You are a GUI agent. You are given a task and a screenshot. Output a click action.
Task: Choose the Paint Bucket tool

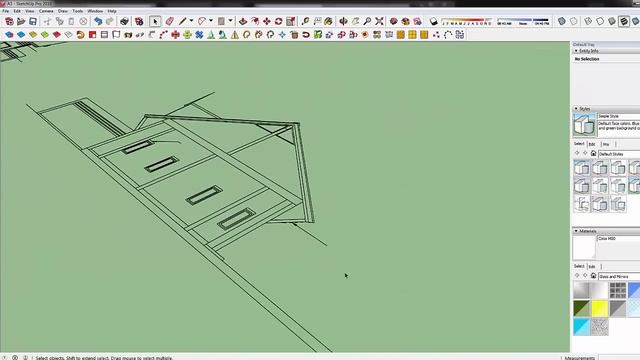[329, 21]
